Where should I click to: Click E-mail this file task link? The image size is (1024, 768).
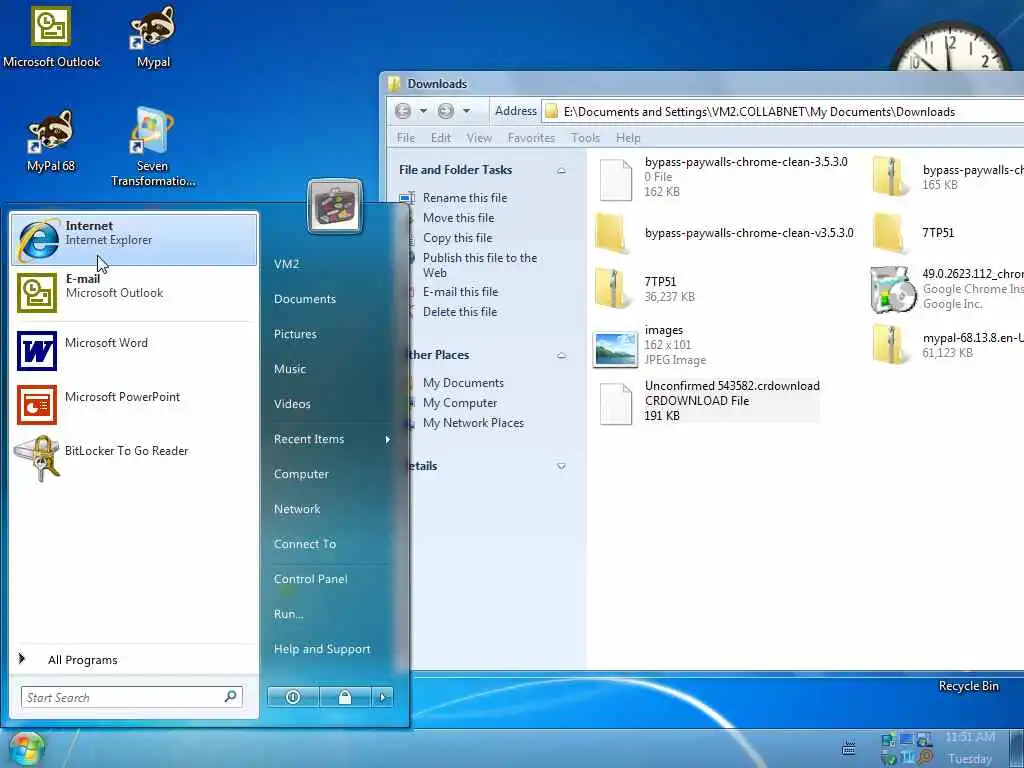tap(460, 292)
